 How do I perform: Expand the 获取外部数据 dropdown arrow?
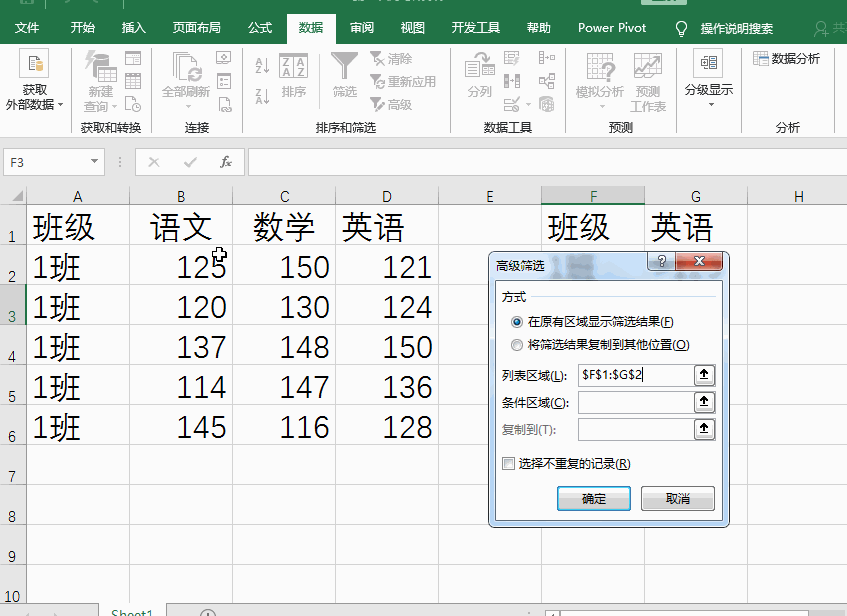pyautogui.click(x=60, y=105)
